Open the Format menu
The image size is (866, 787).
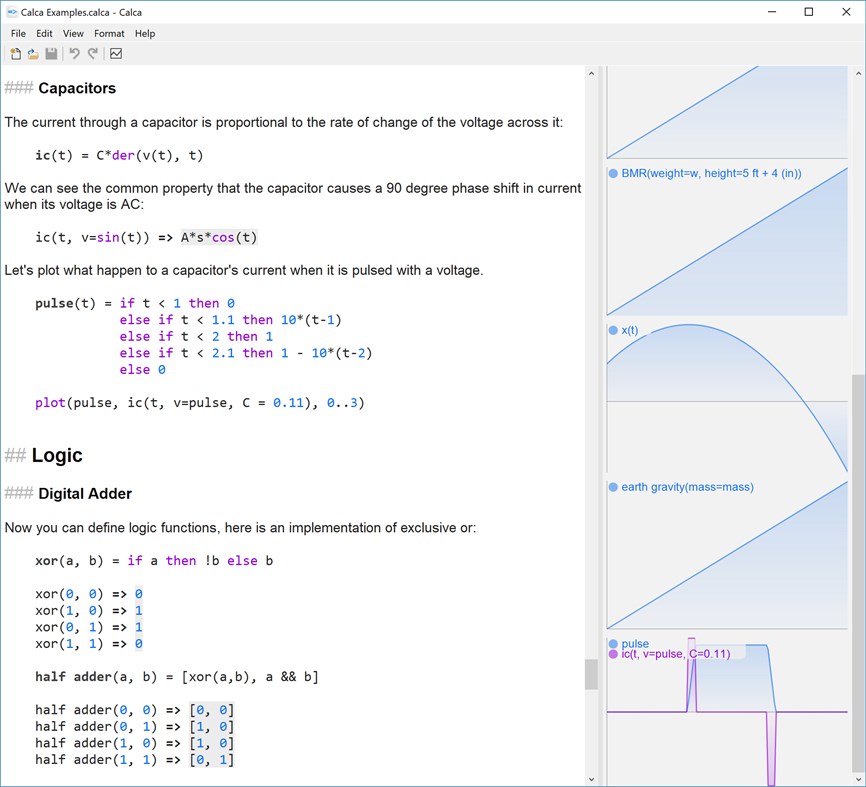pos(108,33)
